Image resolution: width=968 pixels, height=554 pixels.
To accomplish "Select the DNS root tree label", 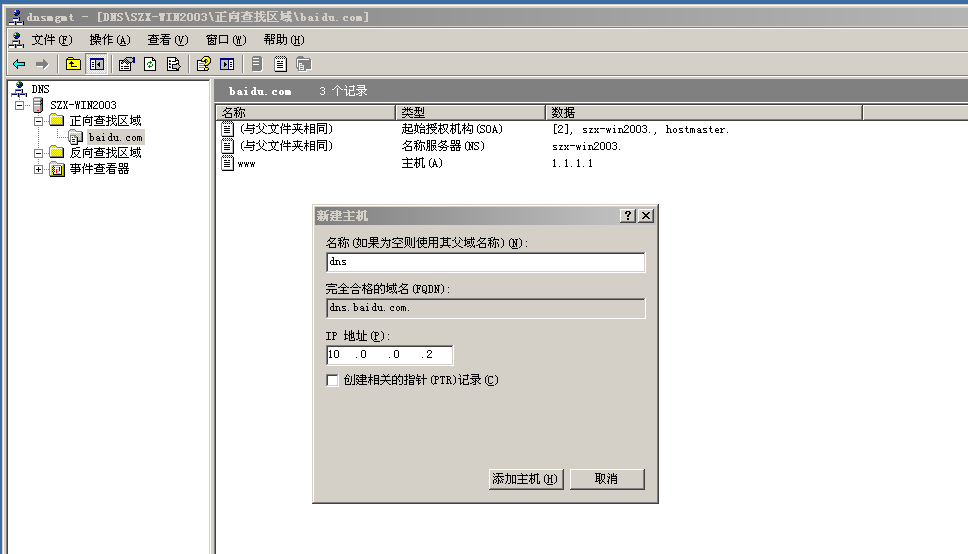I will [x=41, y=89].
